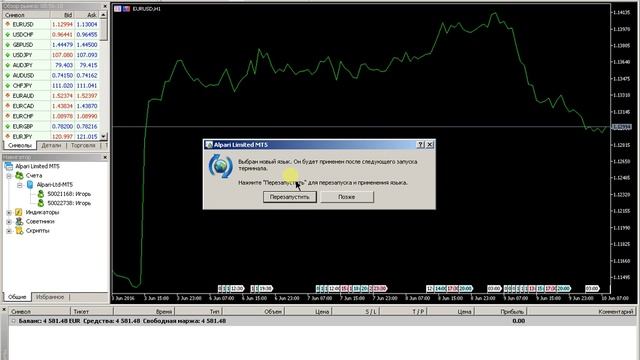The image size is (640, 360).
Task: Collapse the Alpari-Ltd-MT5 tree node
Action: (20, 185)
